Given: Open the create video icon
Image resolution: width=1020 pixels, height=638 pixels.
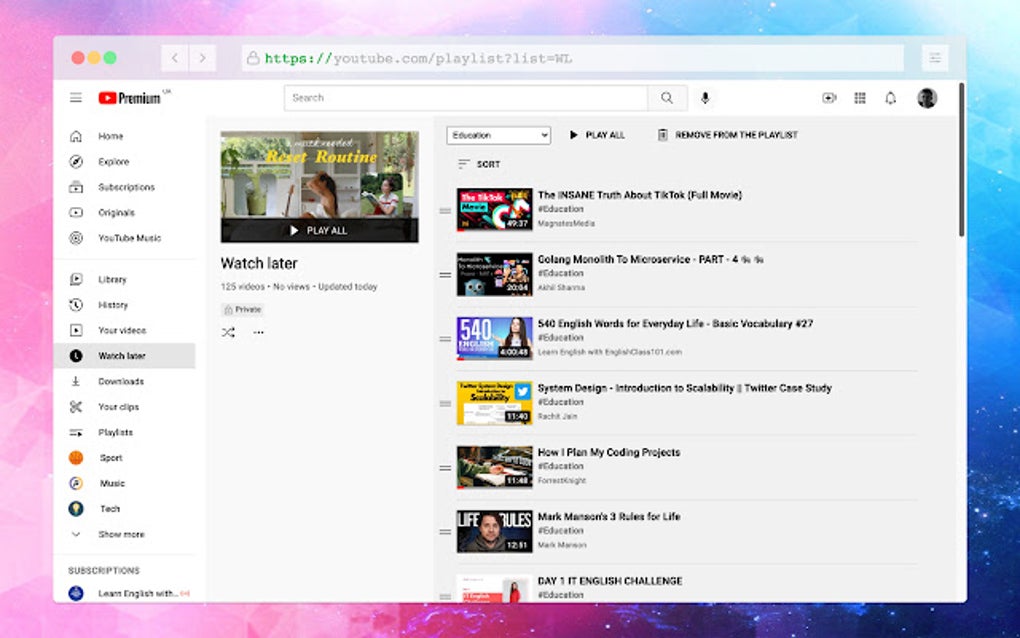Looking at the screenshot, I should [829, 98].
